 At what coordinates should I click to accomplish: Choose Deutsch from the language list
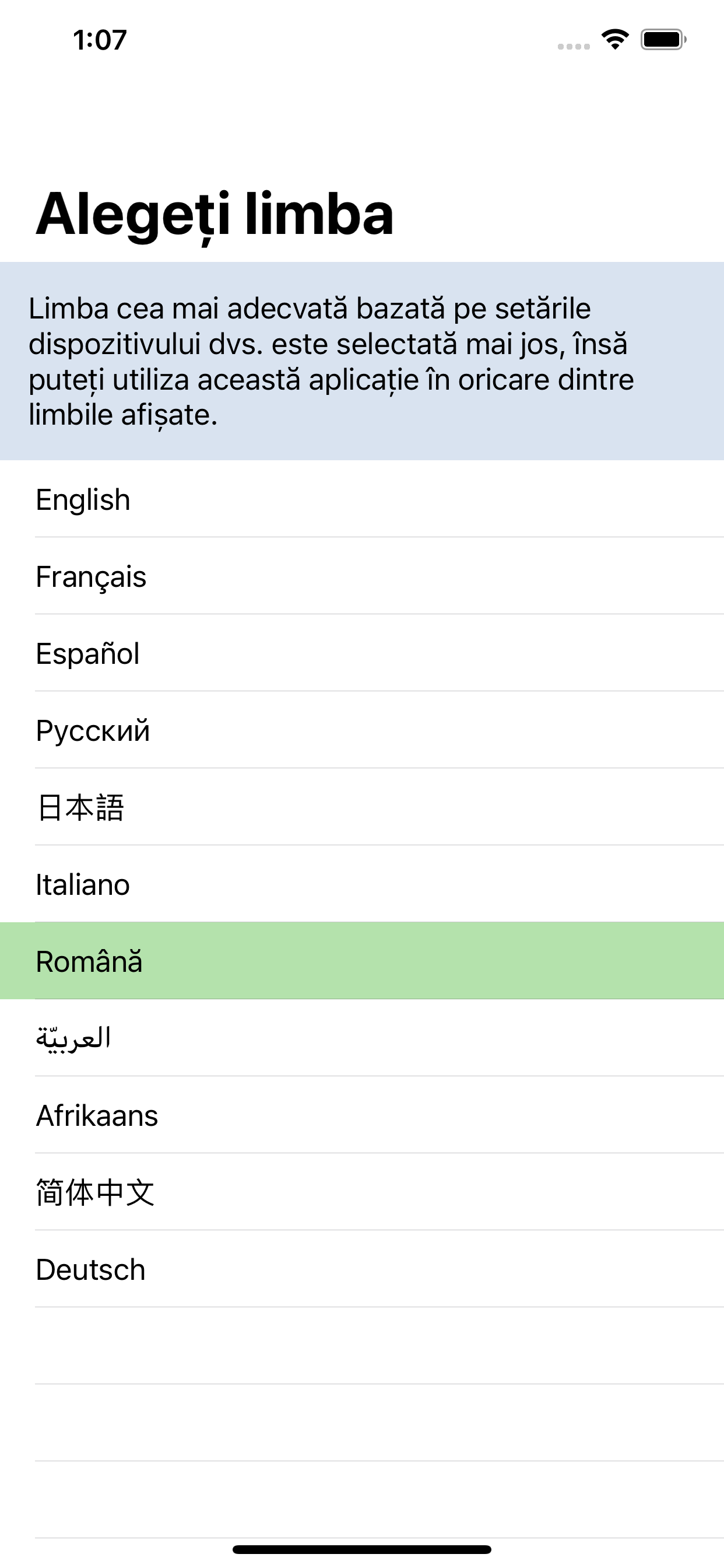click(x=362, y=1269)
